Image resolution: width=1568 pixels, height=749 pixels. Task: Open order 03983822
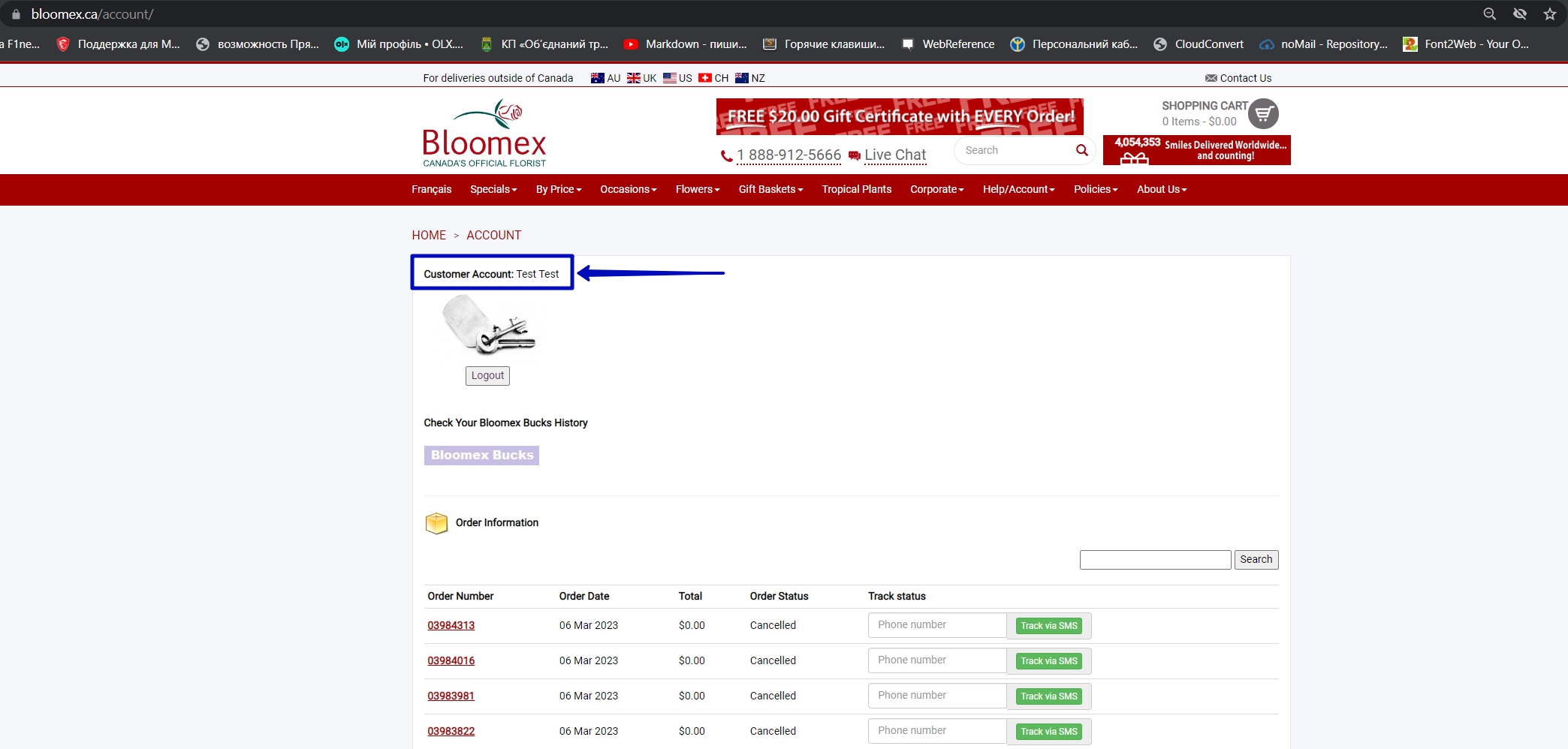[x=451, y=732]
